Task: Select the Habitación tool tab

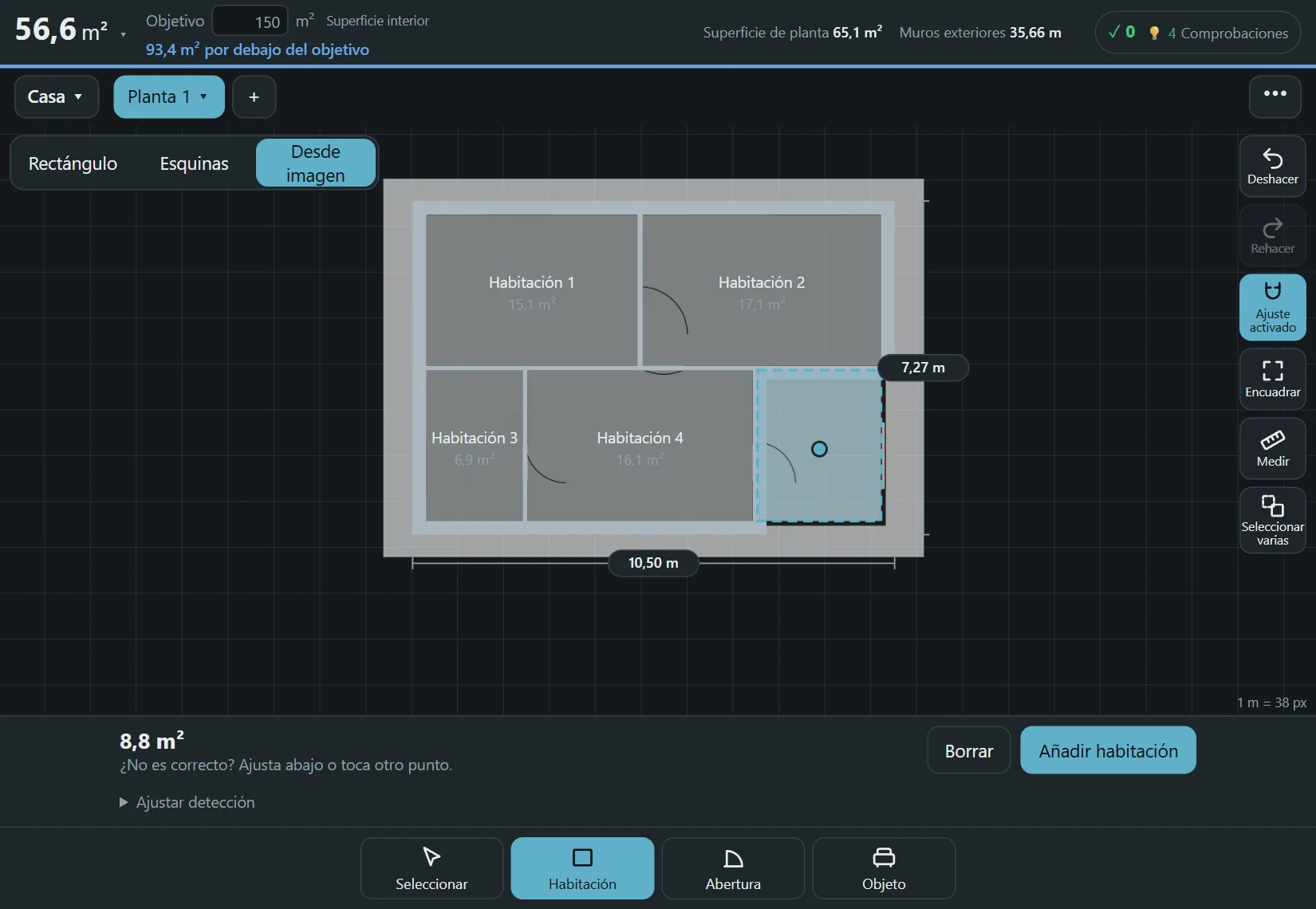Action: point(582,868)
